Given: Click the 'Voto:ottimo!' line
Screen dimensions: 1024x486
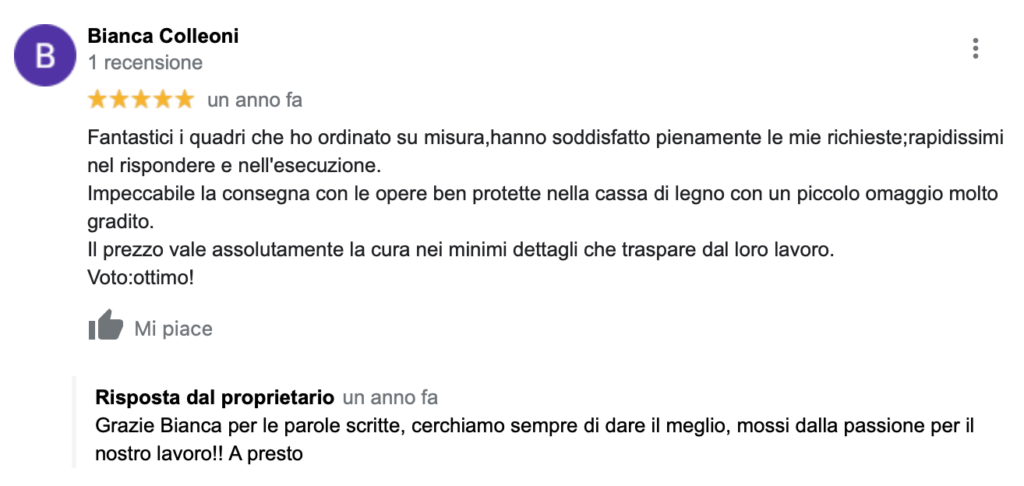Looking at the screenshot, I should click(140, 278).
